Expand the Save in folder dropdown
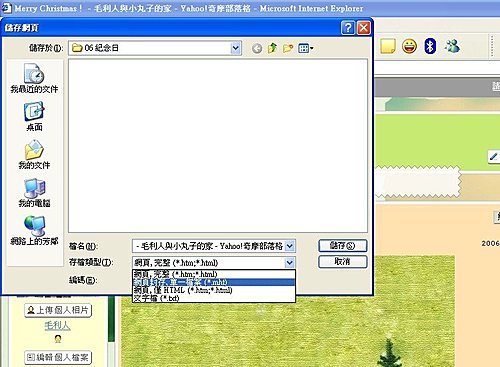The height and width of the screenshot is (367, 500). tap(235, 48)
